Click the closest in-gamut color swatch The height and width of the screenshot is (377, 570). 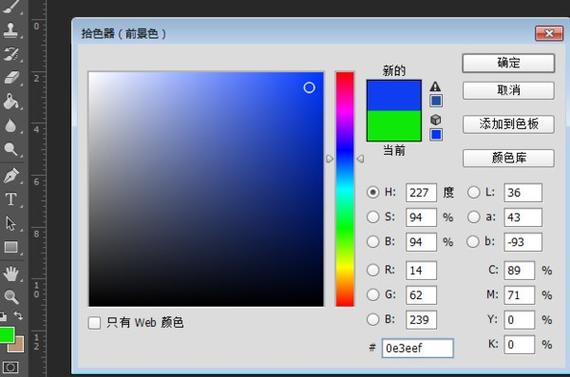[x=436, y=101]
